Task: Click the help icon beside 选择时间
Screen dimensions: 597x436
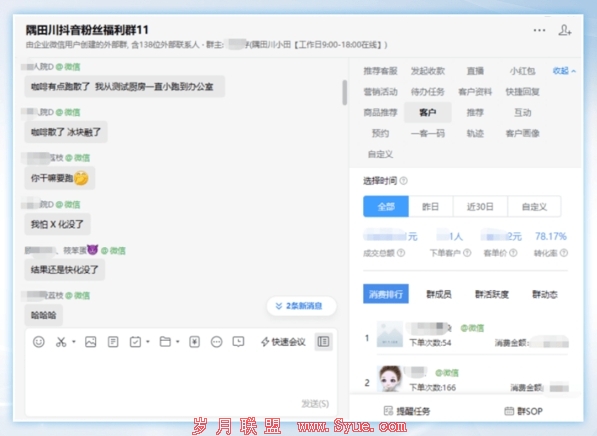Action: [x=404, y=181]
